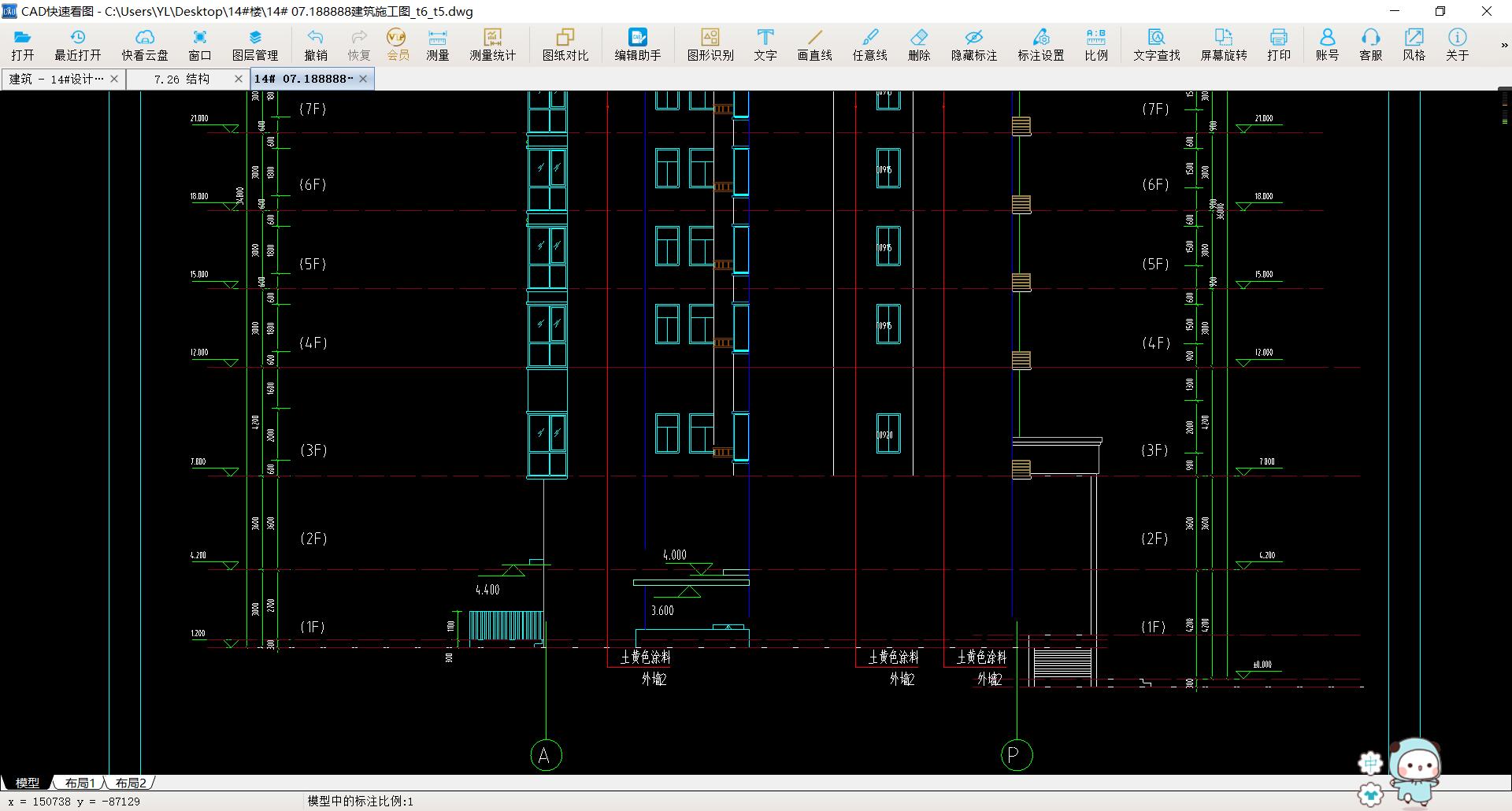Click the left (3F) floor label
Screen dimensions: 1512x811
coord(313,450)
